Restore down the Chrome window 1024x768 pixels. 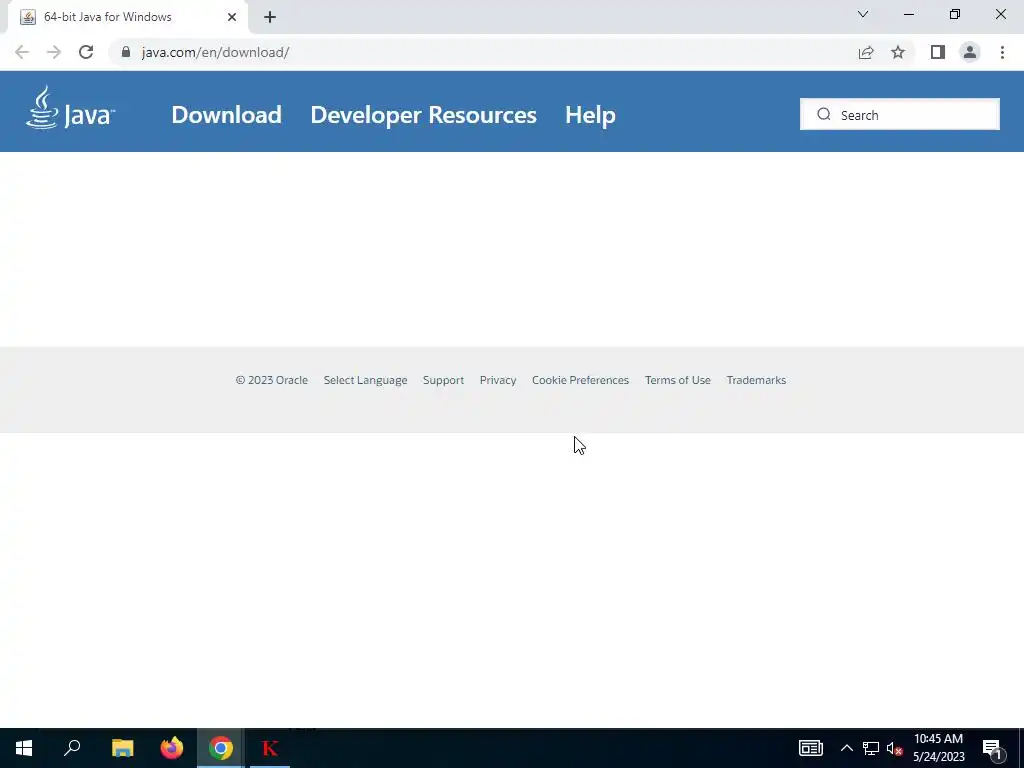pos(955,14)
